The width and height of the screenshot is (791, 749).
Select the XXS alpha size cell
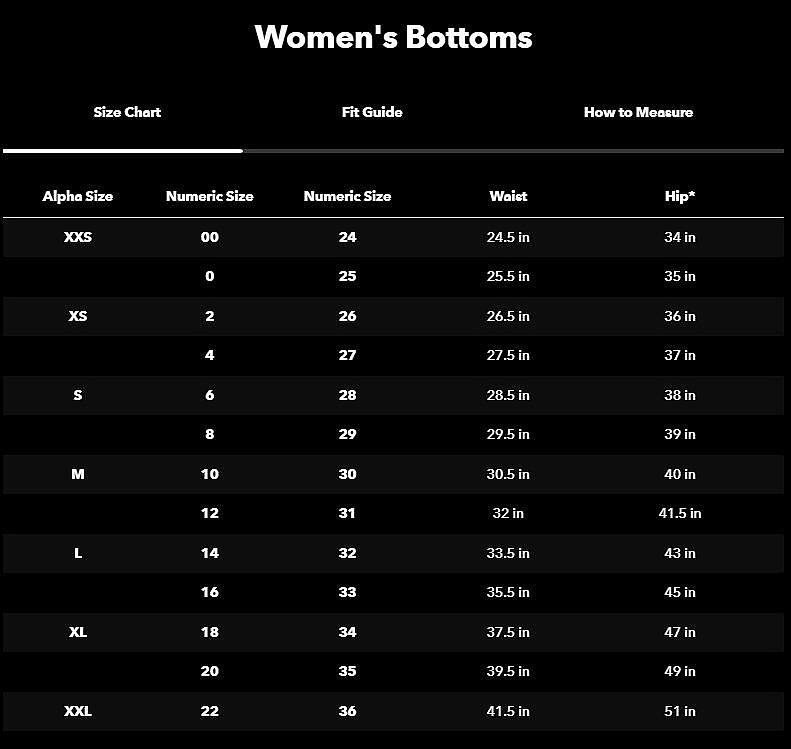tap(78, 237)
